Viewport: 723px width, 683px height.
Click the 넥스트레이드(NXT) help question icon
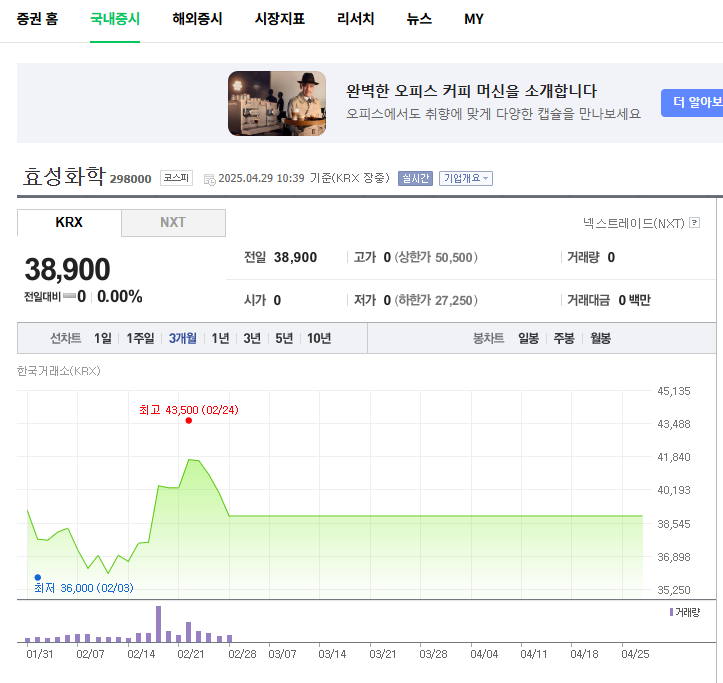(694, 223)
